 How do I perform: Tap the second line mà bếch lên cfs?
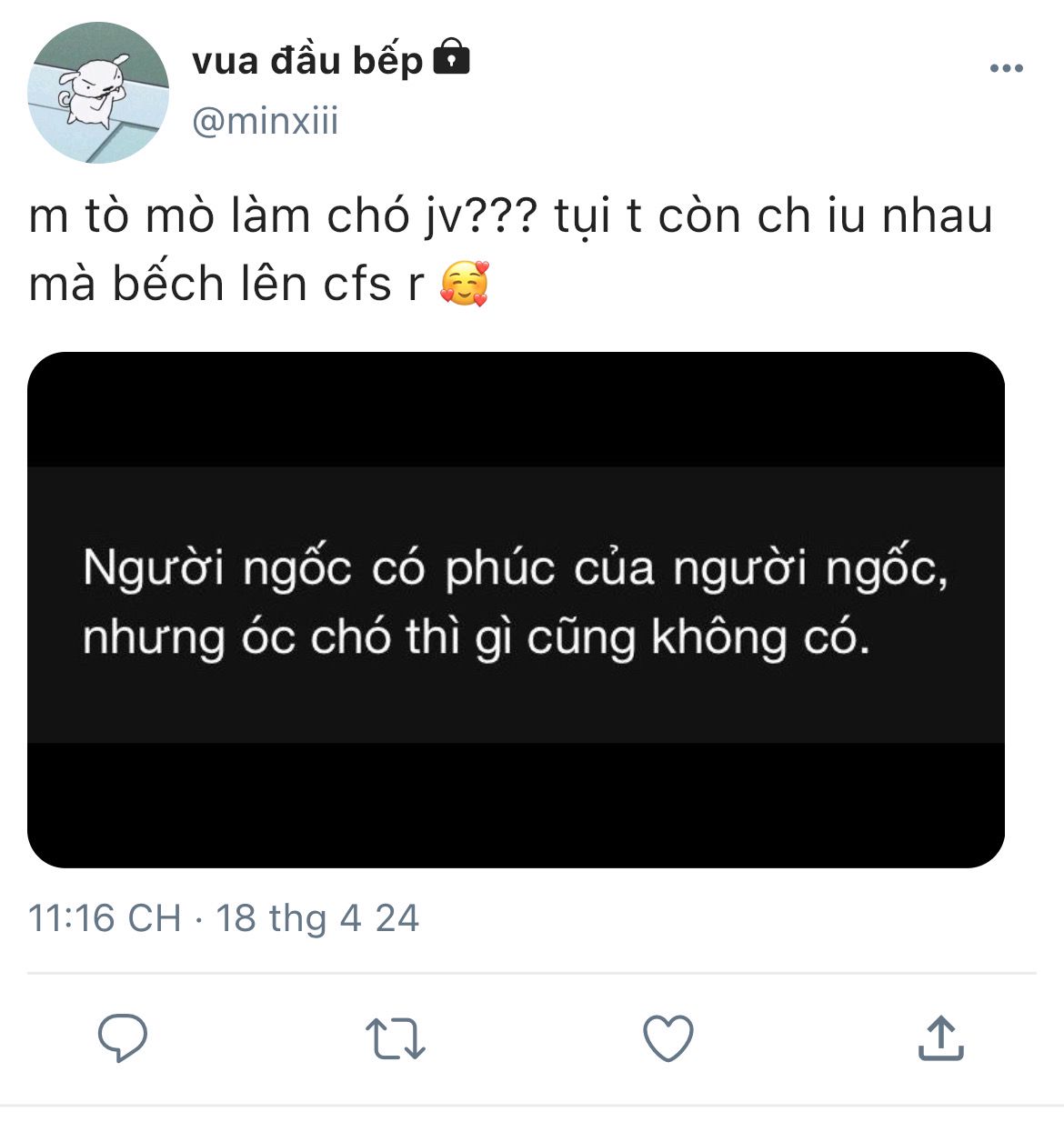pyautogui.click(x=226, y=283)
